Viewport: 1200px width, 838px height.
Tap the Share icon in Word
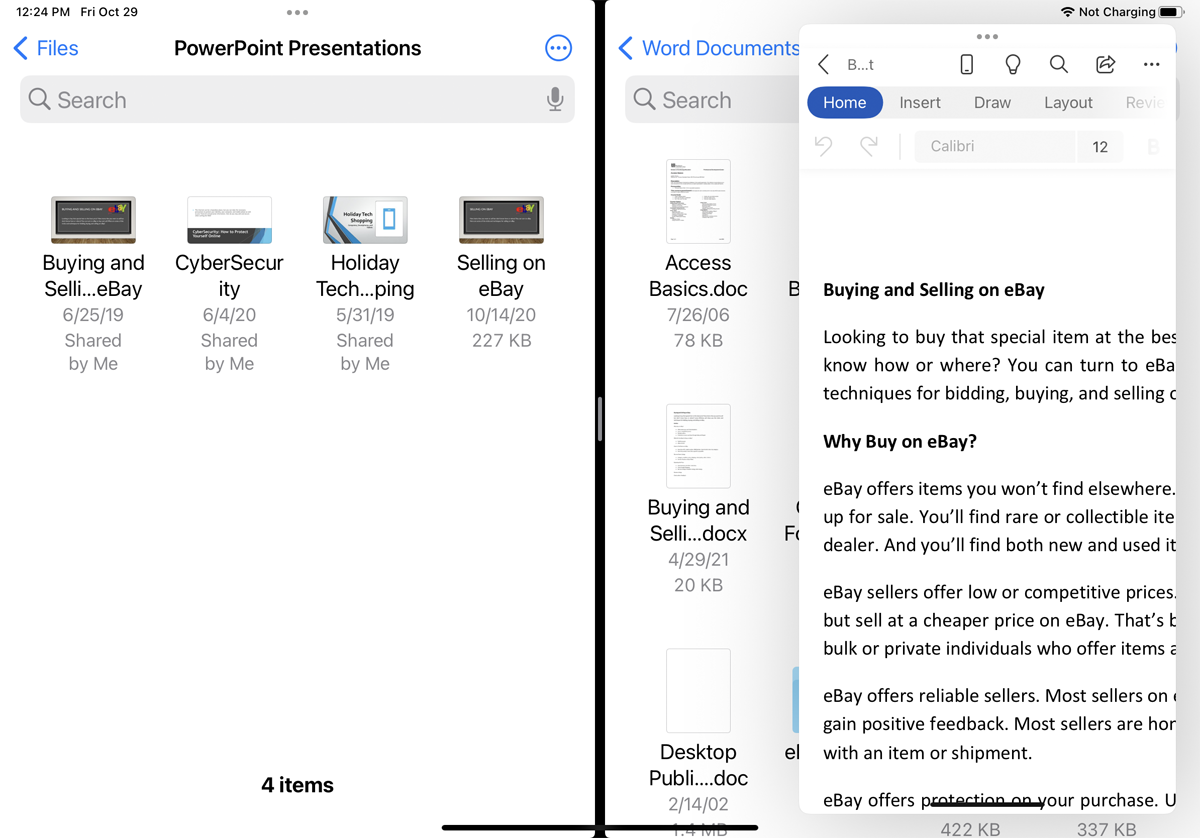point(1105,64)
